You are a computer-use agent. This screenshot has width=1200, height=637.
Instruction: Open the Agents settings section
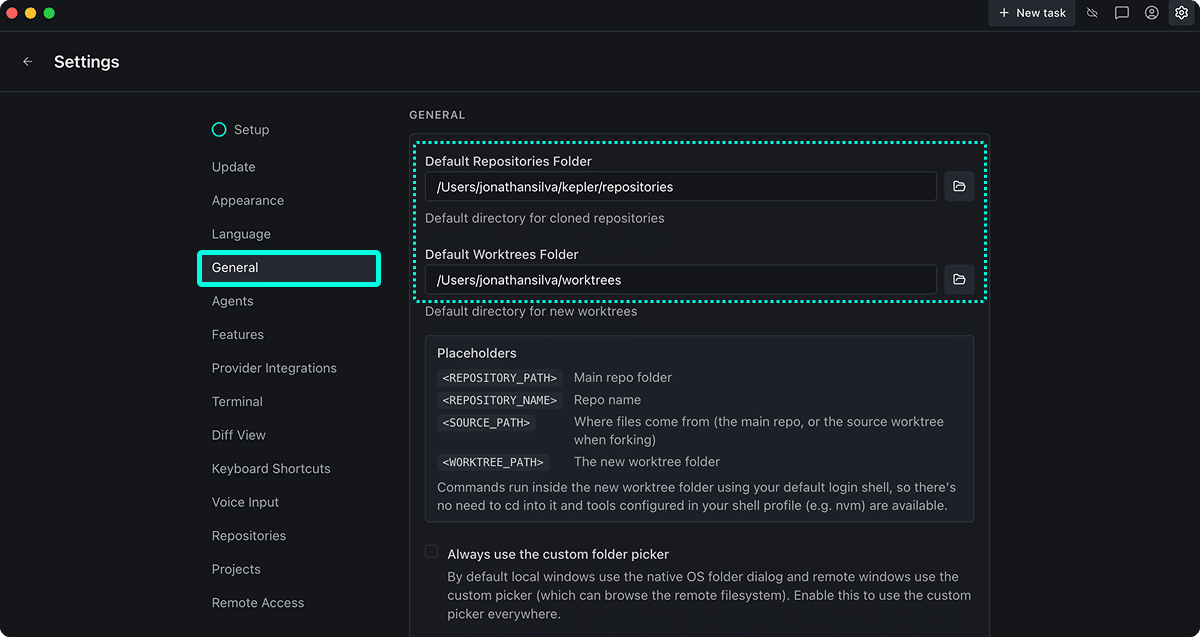pyautogui.click(x=232, y=301)
